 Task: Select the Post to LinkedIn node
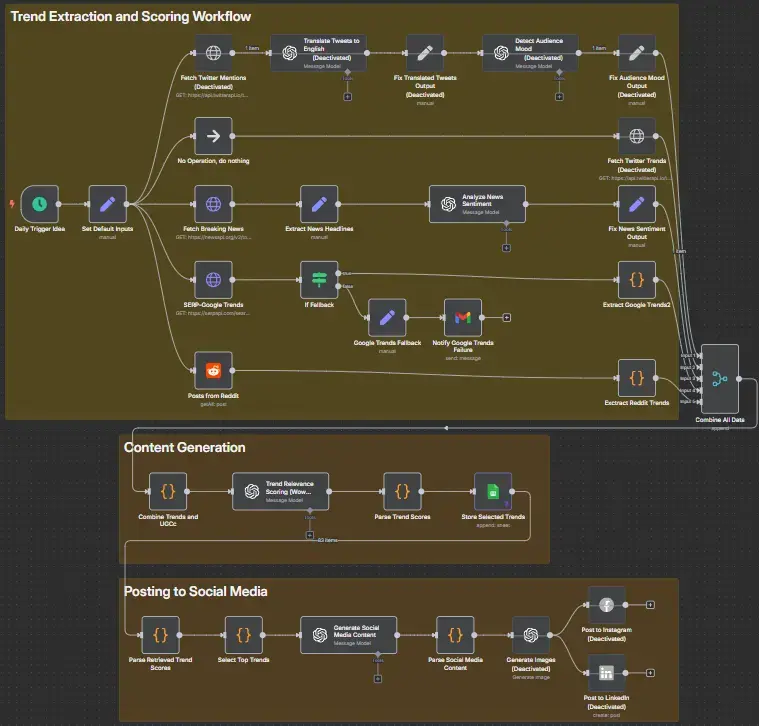pyautogui.click(x=607, y=672)
